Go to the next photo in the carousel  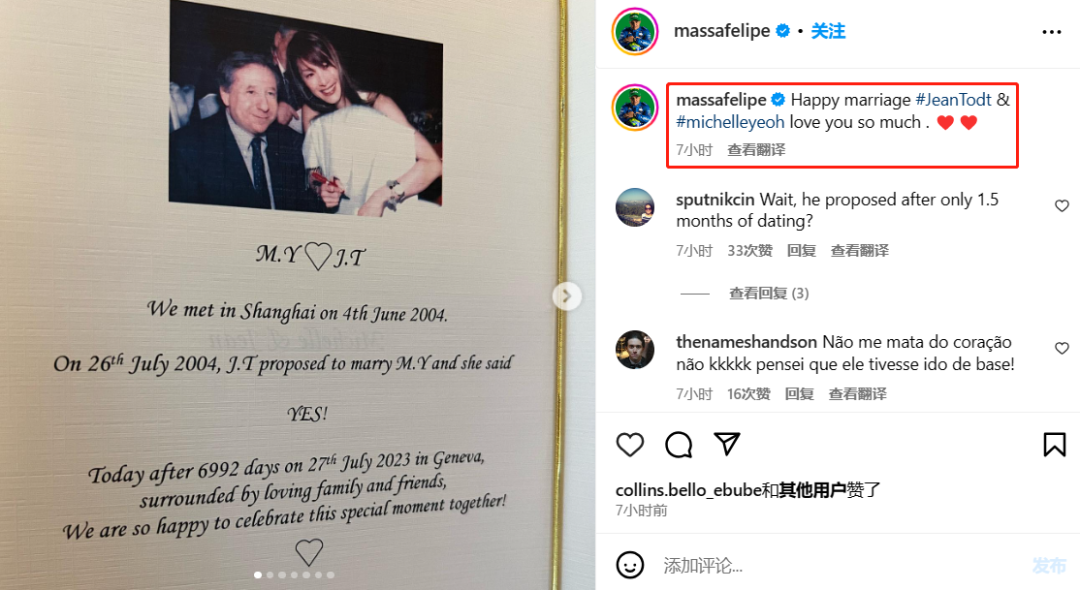point(567,297)
